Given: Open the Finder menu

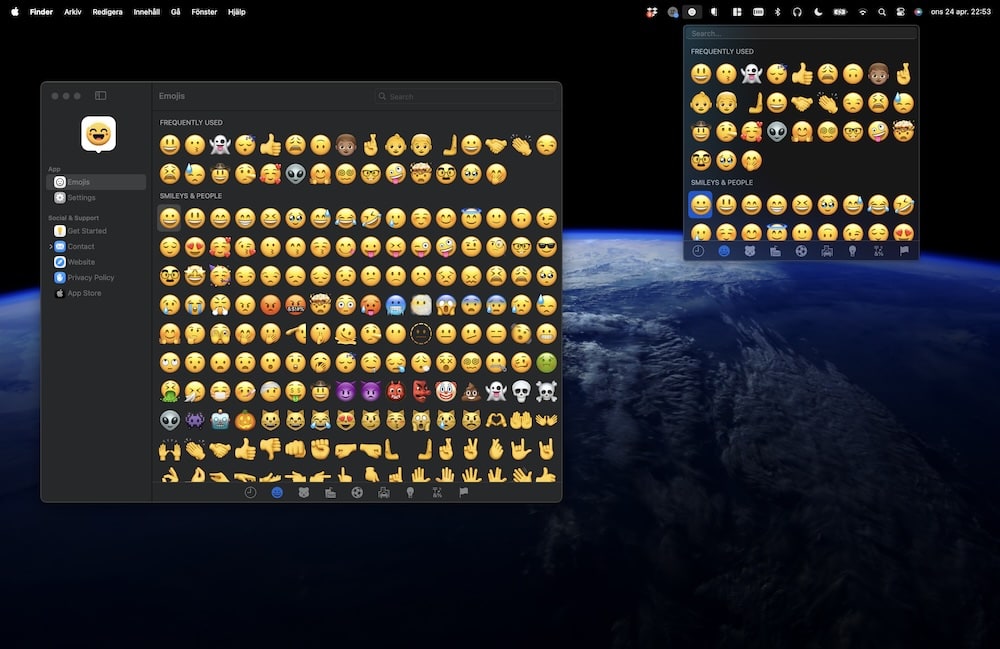Looking at the screenshot, I should (41, 11).
